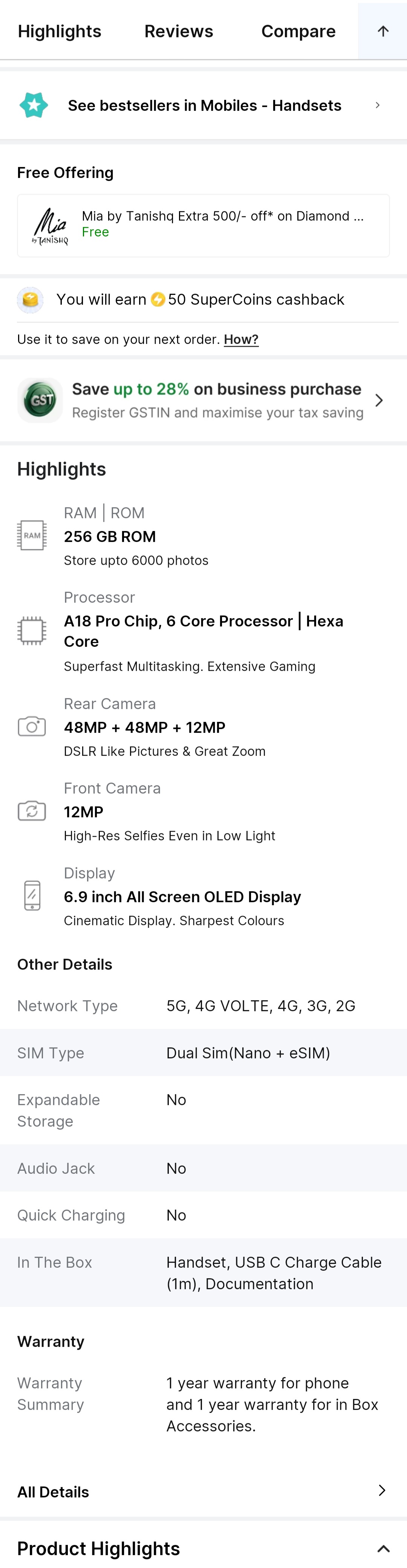
Task: Click the rear camera icon
Action: pyautogui.click(x=32, y=726)
